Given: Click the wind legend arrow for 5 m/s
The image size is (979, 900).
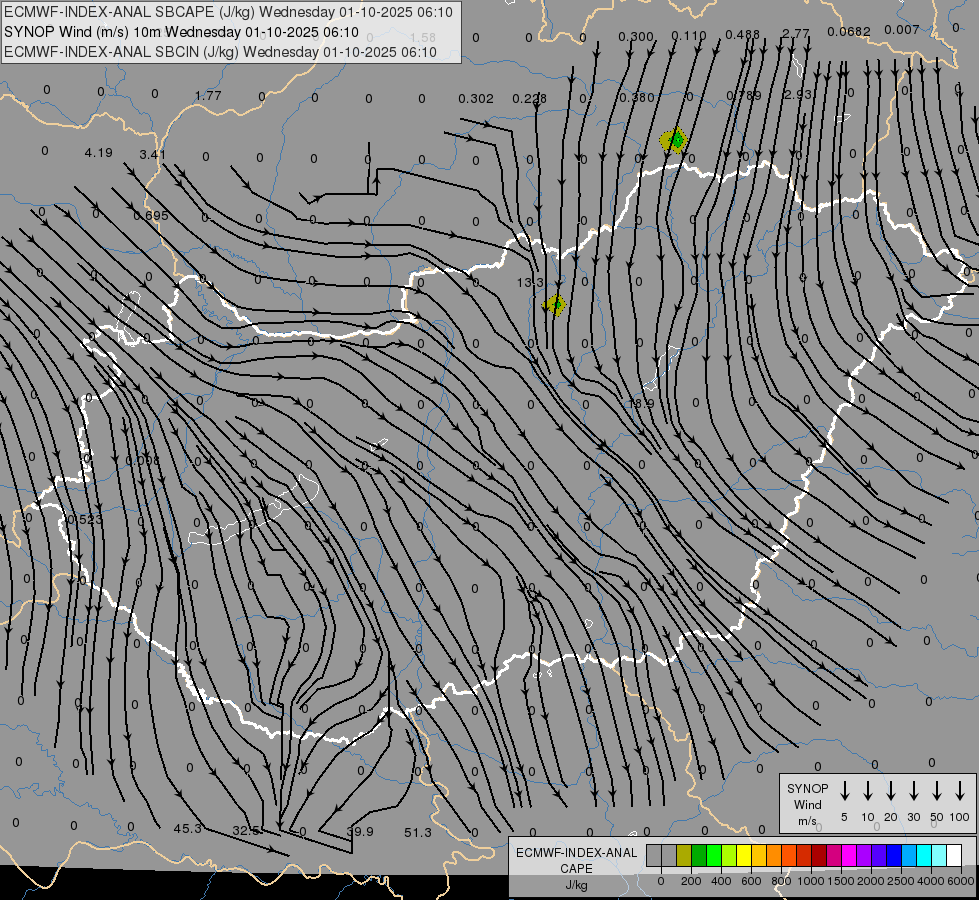Looking at the screenshot, I should click(844, 790).
